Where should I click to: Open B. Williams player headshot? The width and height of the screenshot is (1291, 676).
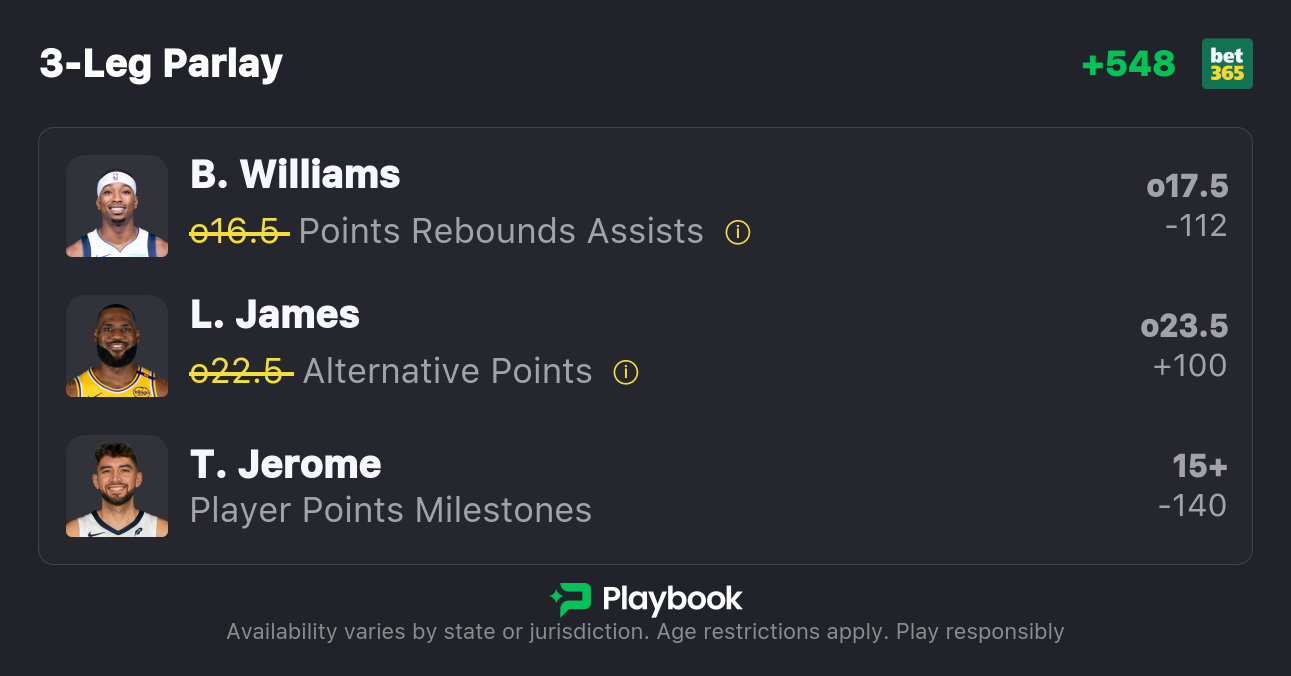point(117,206)
